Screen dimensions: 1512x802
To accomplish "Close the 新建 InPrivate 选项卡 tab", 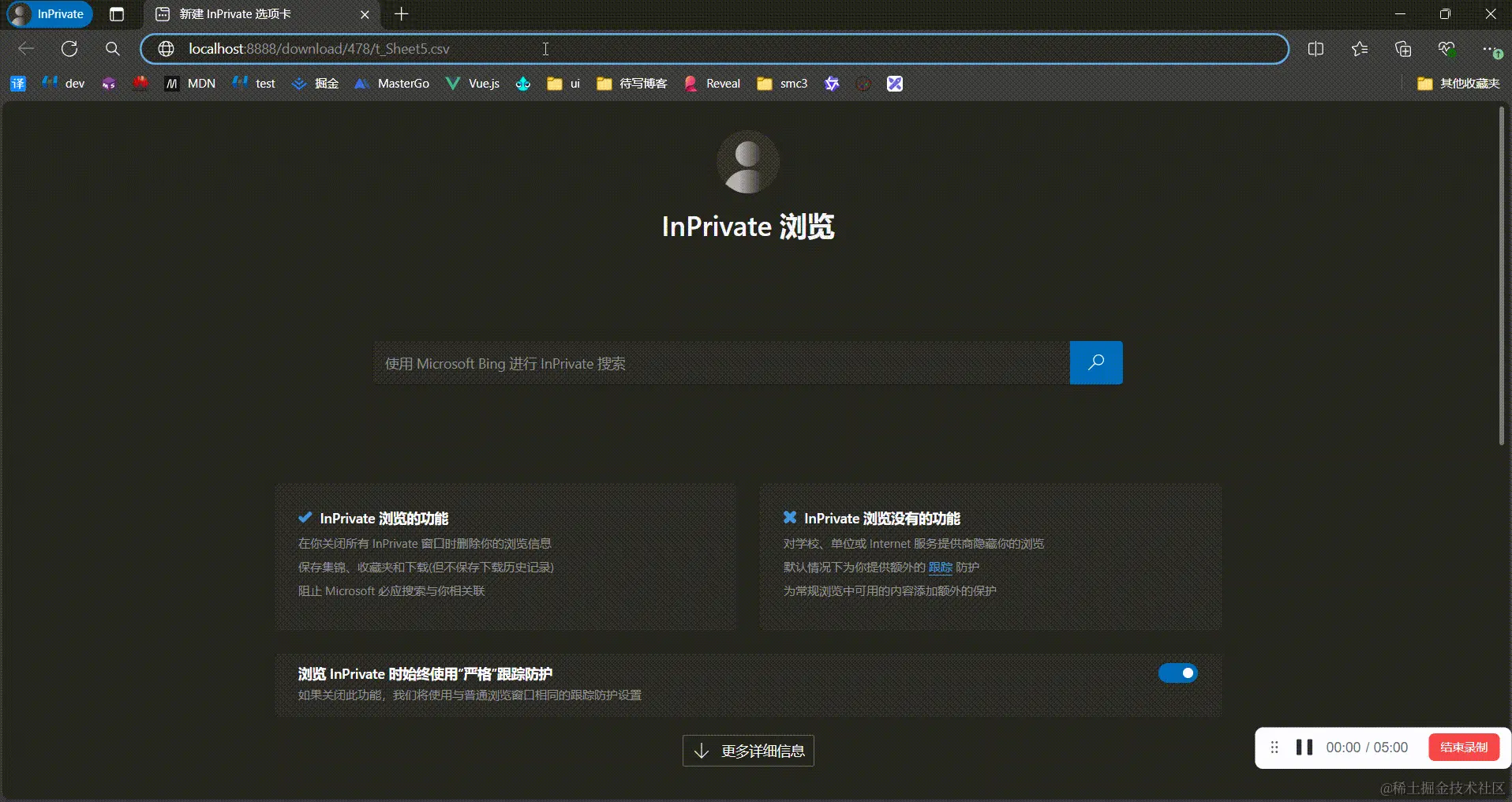I will point(365,14).
